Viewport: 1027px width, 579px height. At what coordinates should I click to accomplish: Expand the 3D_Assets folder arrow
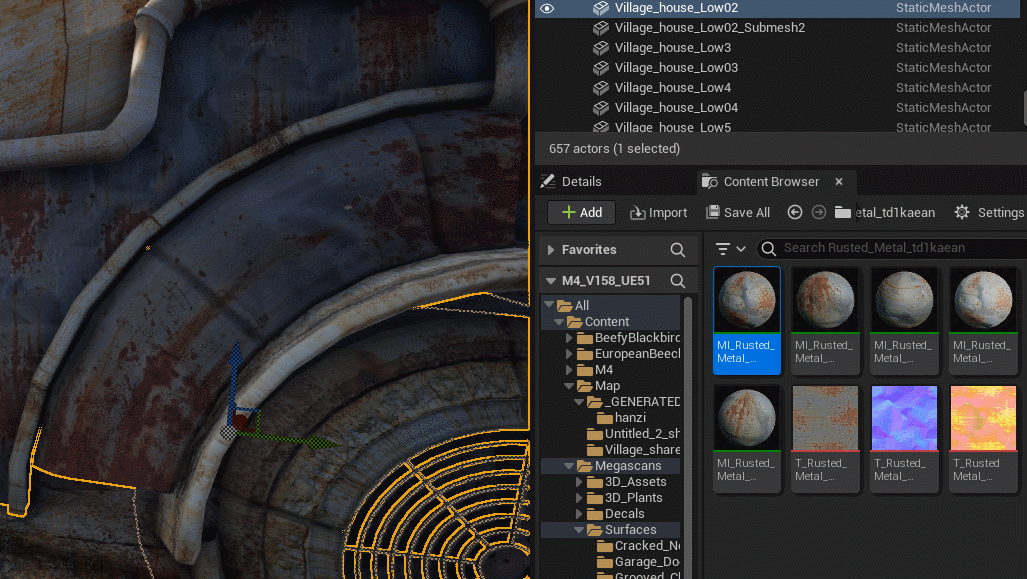[581, 482]
